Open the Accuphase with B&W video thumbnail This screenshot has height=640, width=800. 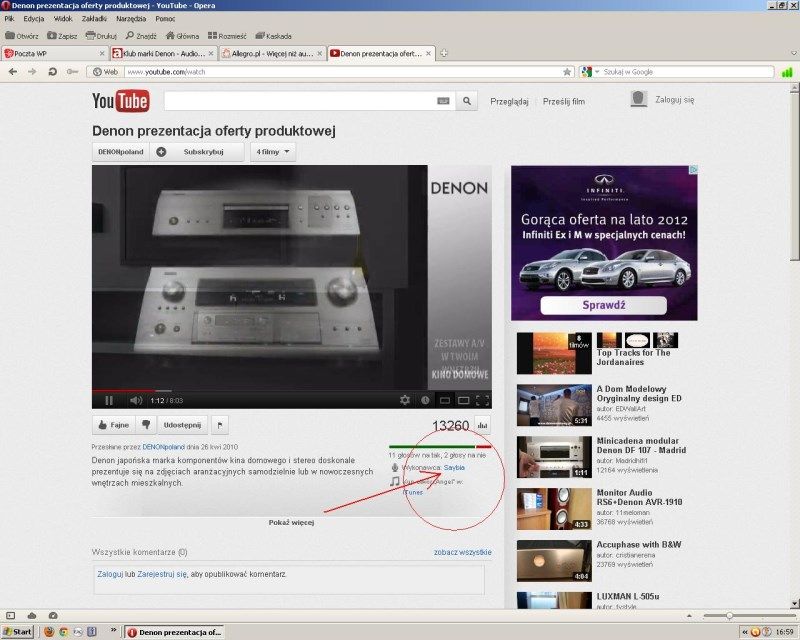point(554,561)
